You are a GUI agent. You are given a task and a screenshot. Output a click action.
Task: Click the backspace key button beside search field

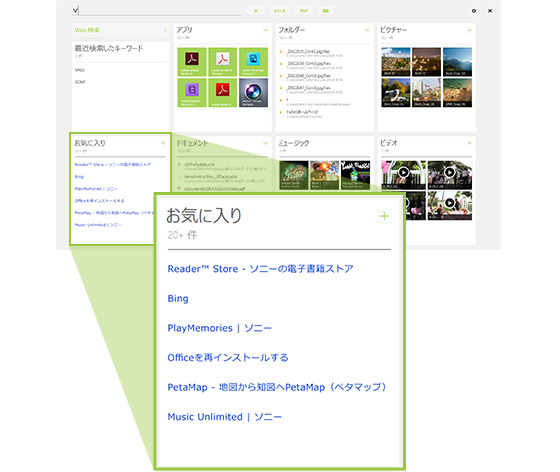(256, 11)
